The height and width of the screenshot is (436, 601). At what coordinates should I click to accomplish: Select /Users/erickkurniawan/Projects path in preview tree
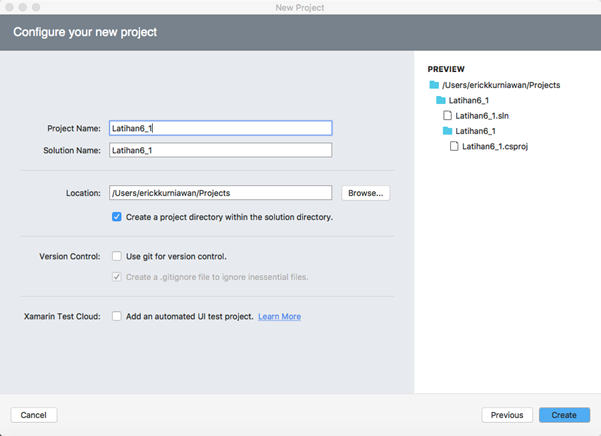tap(501, 85)
